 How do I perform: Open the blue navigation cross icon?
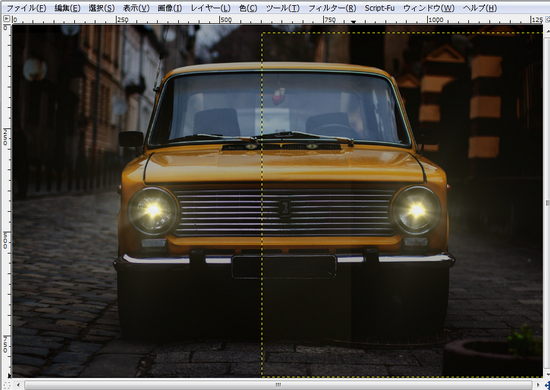[x=547, y=385]
